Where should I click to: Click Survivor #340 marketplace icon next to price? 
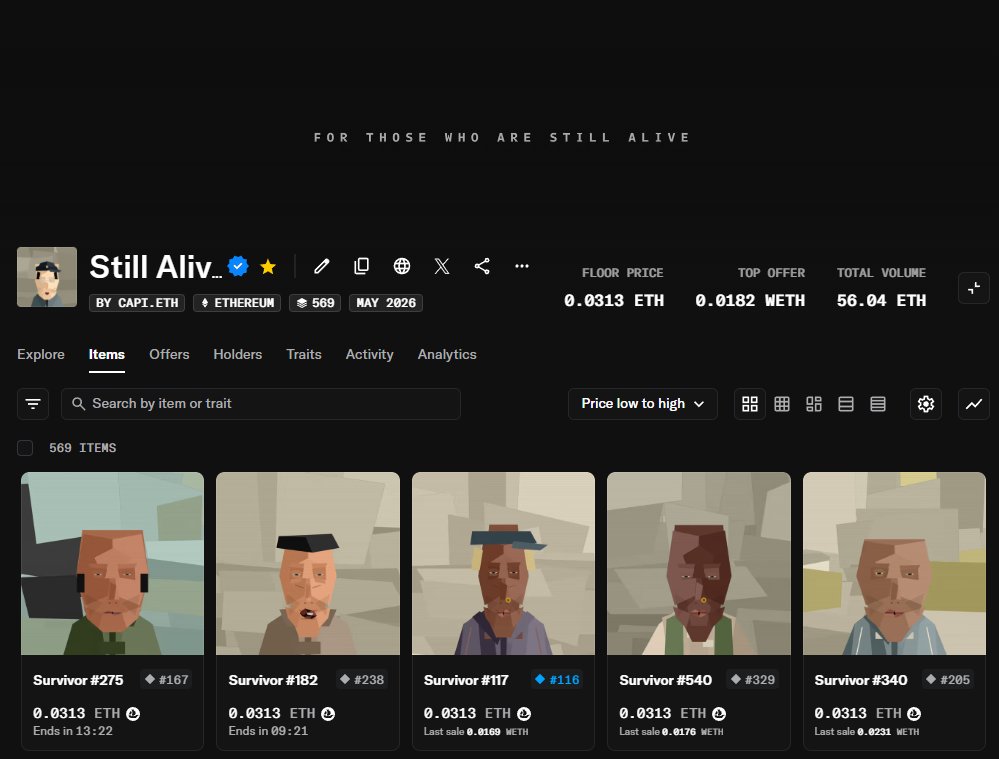(x=914, y=714)
